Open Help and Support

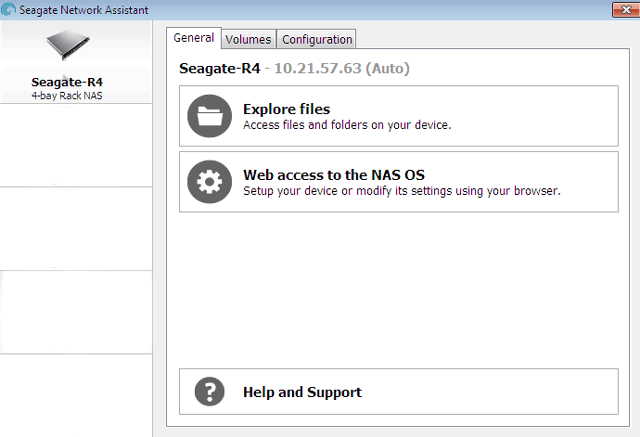pyautogui.click(x=302, y=392)
